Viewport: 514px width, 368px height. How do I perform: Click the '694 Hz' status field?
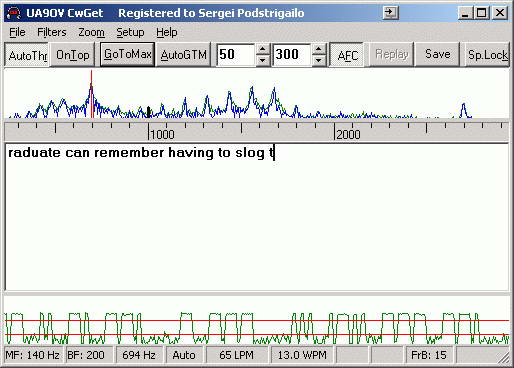tap(139, 355)
